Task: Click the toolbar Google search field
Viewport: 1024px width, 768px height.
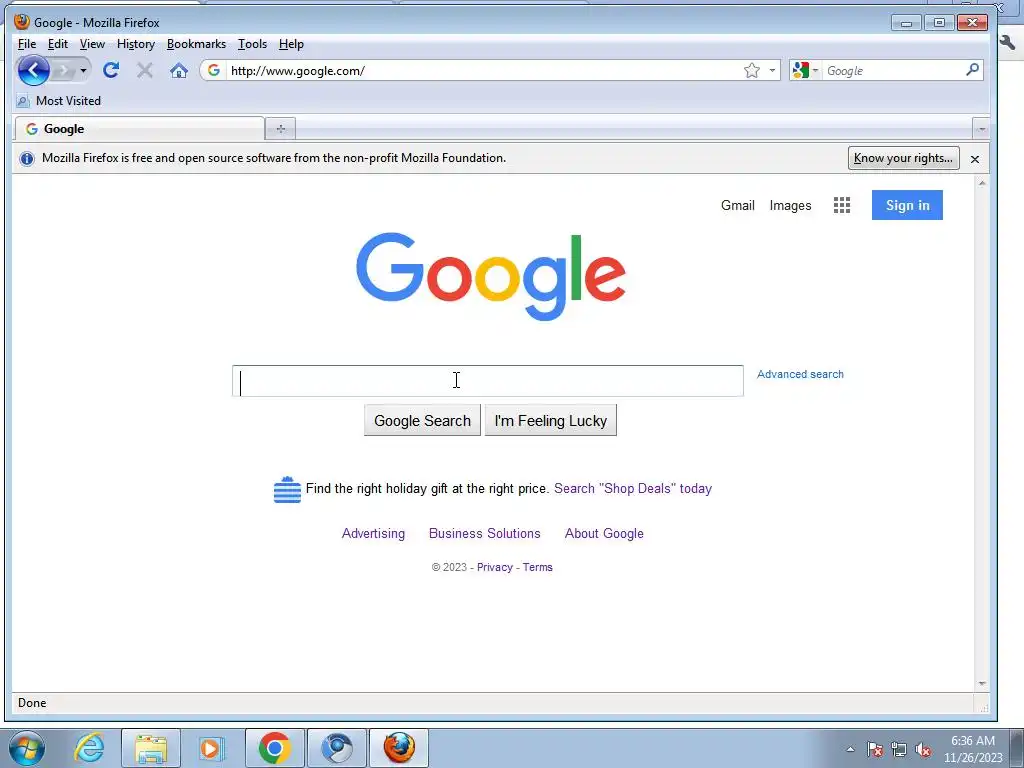Action: (x=893, y=71)
